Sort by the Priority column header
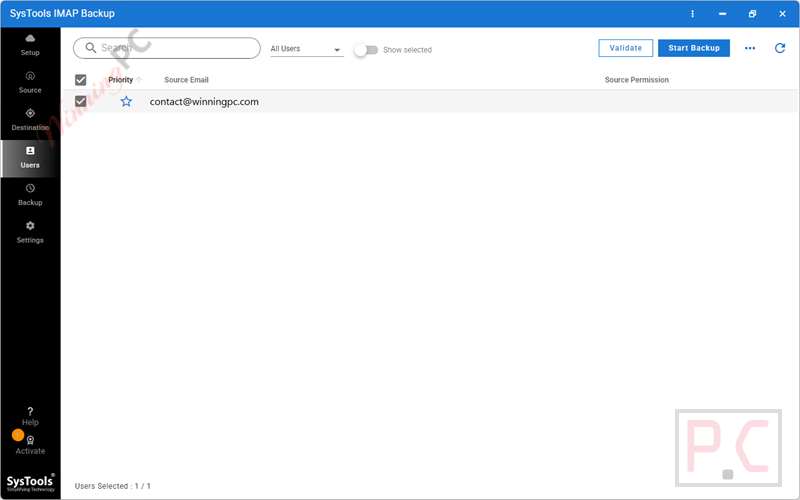 (124, 80)
